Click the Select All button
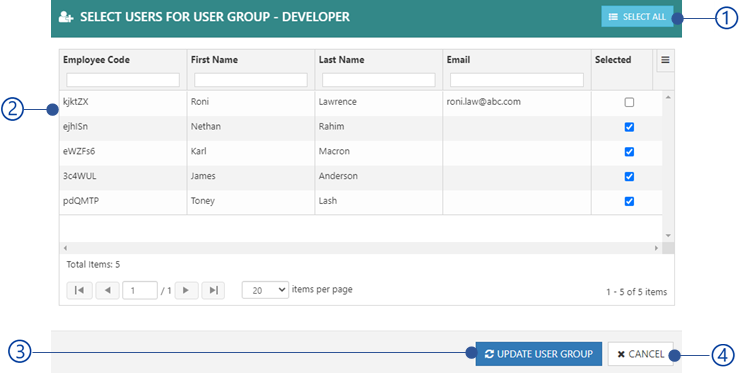This screenshot has height=373, width=741. 637,17
